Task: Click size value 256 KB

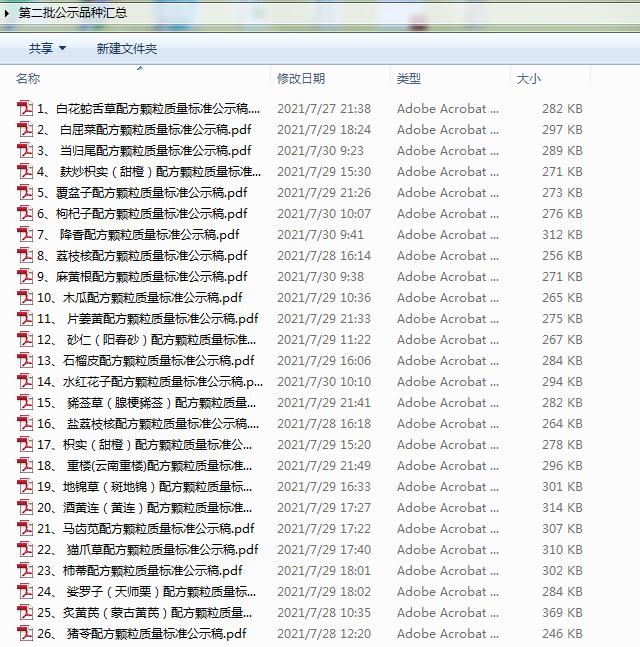Action: tap(562, 256)
